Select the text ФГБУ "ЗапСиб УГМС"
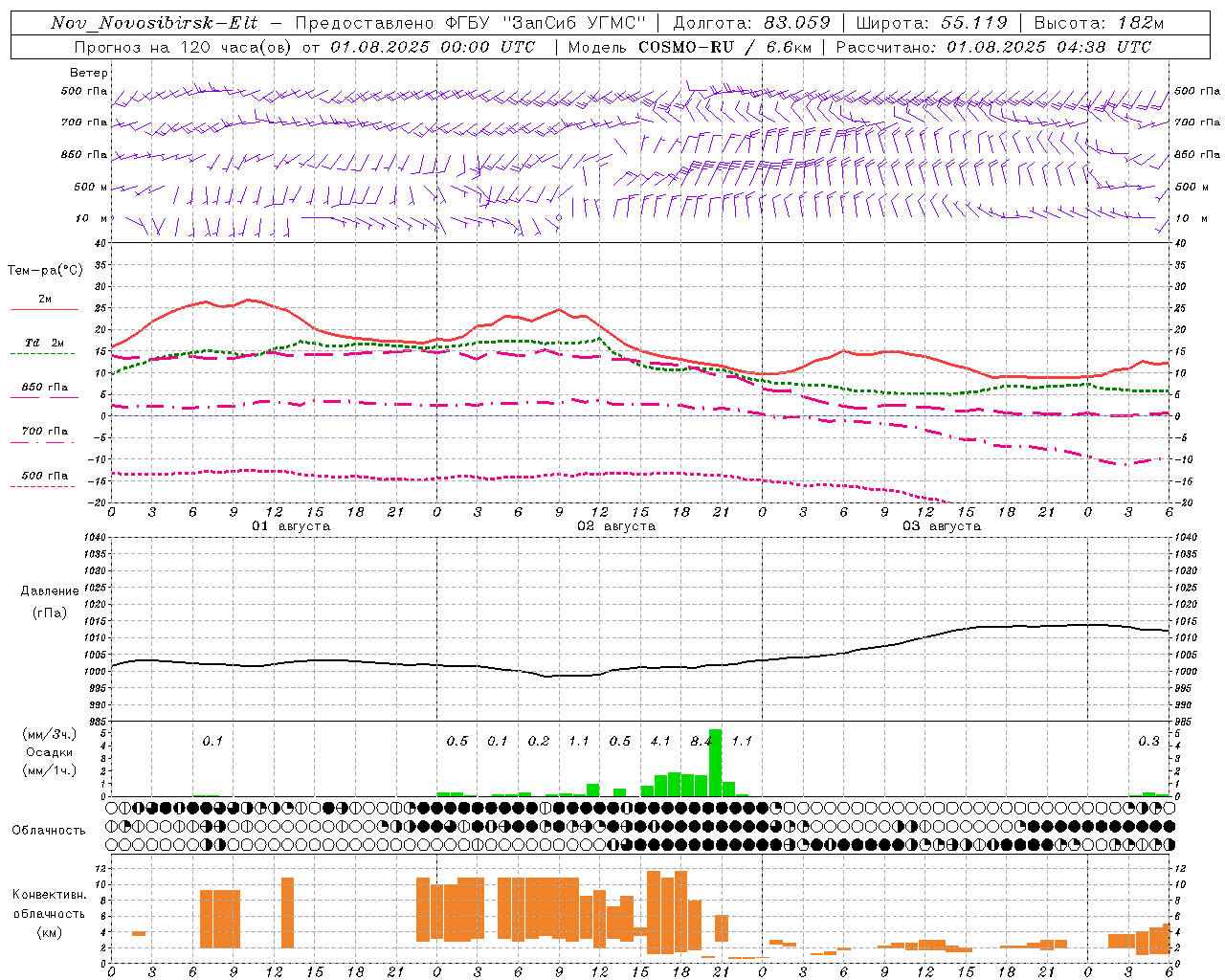The width and height of the screenshot is (1225, 980). click(546, 23)
